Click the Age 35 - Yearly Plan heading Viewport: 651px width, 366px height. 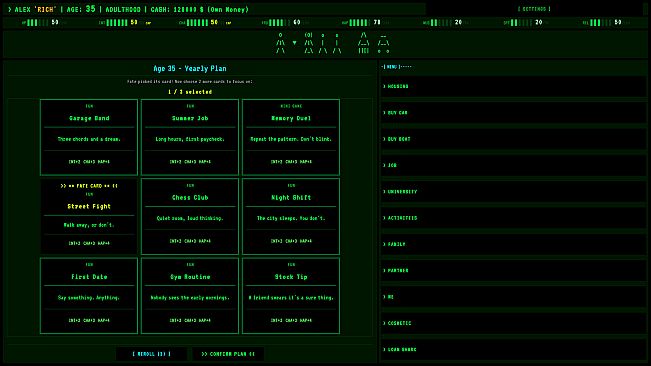(190, 68)
